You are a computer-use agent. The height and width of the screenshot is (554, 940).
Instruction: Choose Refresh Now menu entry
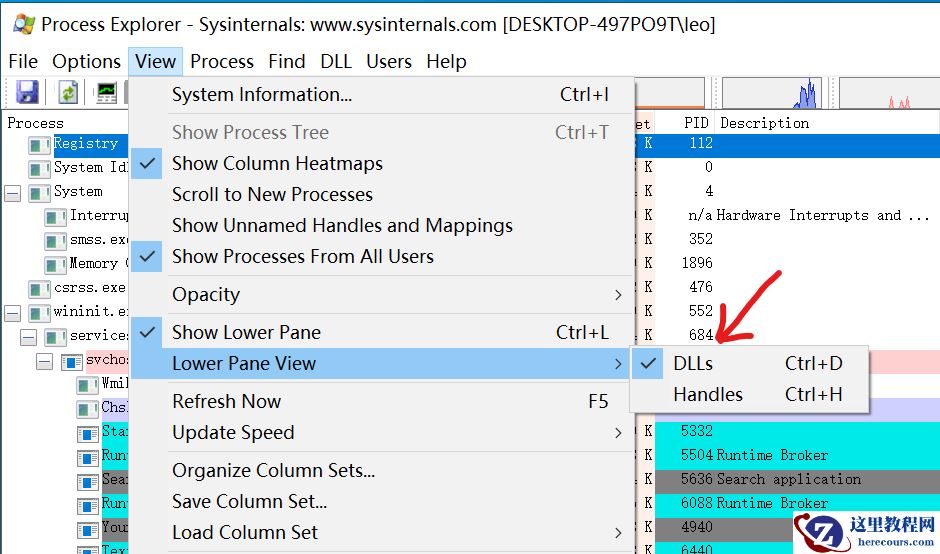pos(382,401)
